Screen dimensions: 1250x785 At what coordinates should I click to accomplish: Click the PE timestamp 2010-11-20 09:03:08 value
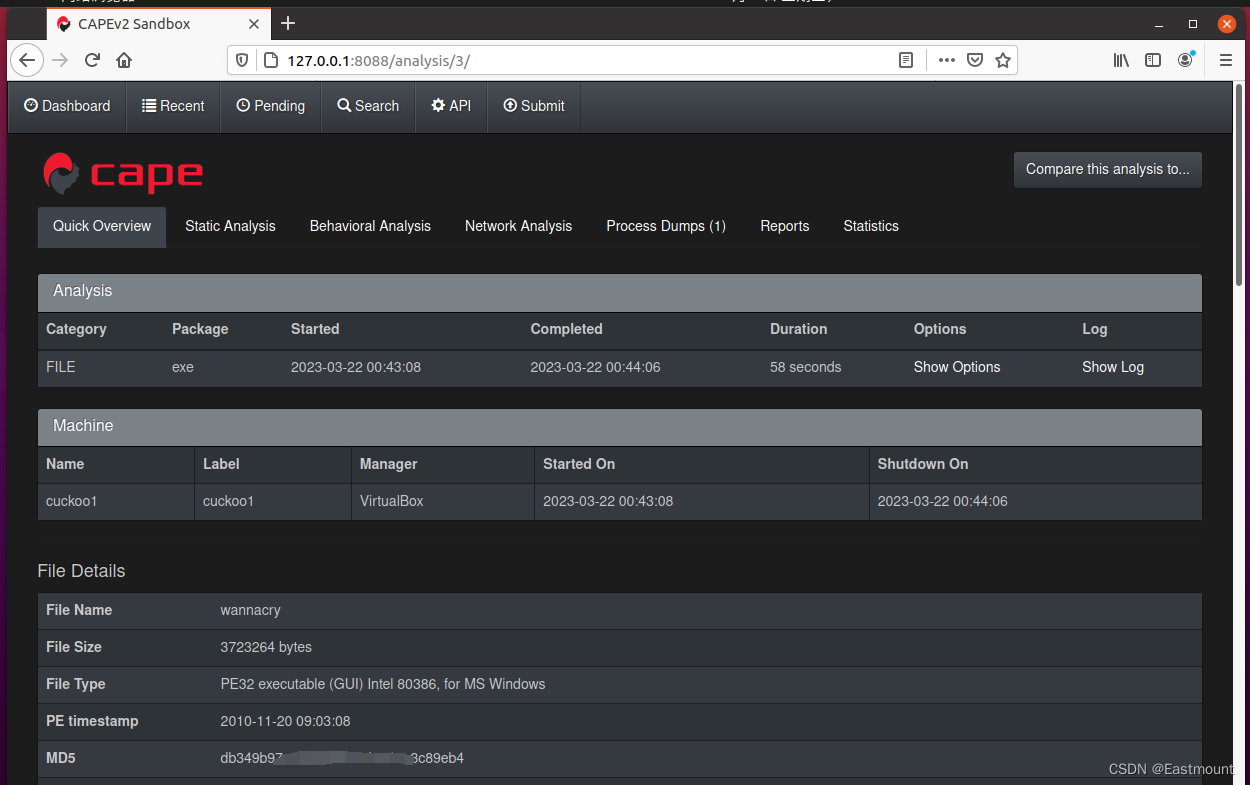click(285, 721)
